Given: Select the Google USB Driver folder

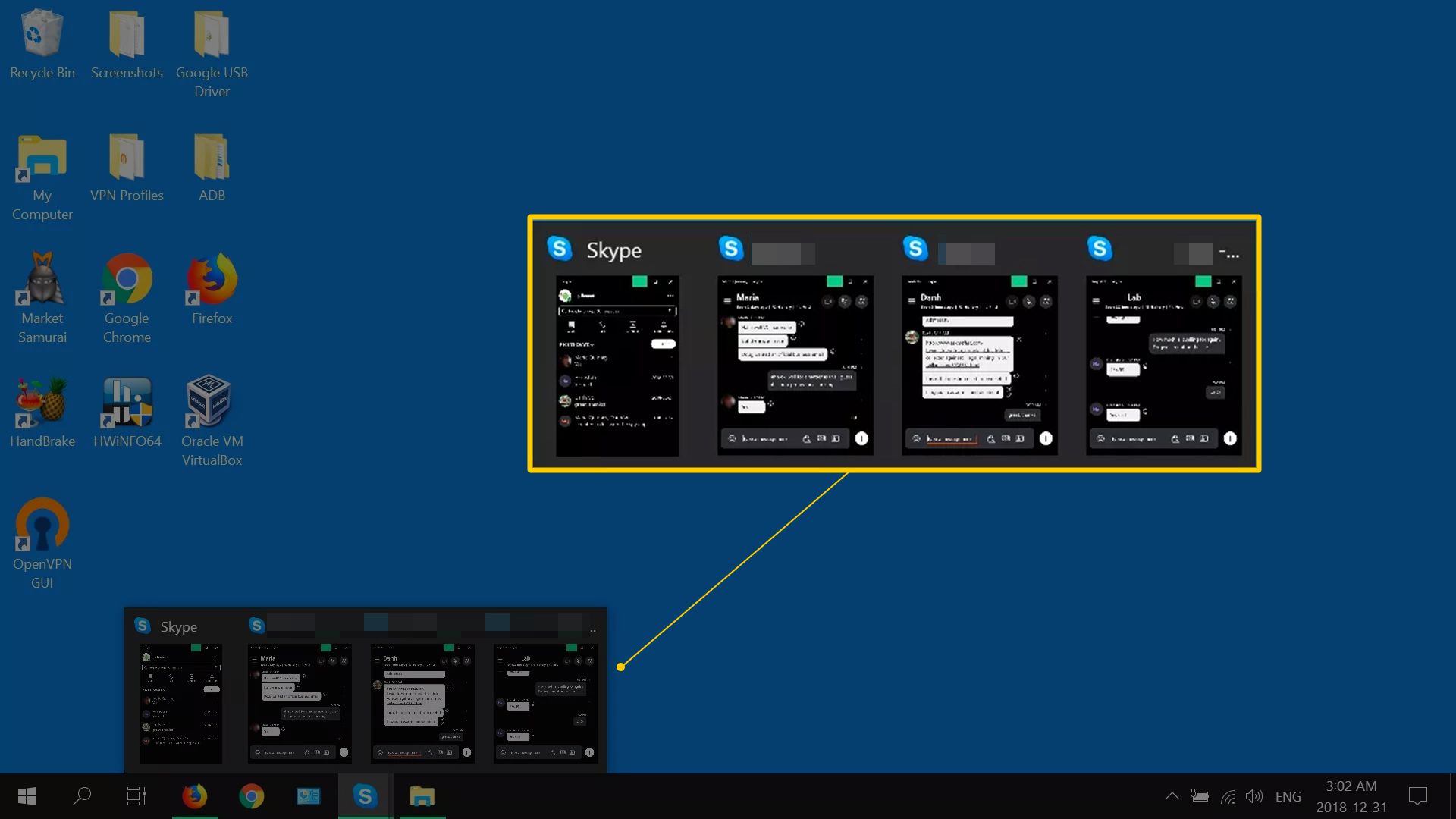Looking at the screenshot, I should [x=212, y=53].
